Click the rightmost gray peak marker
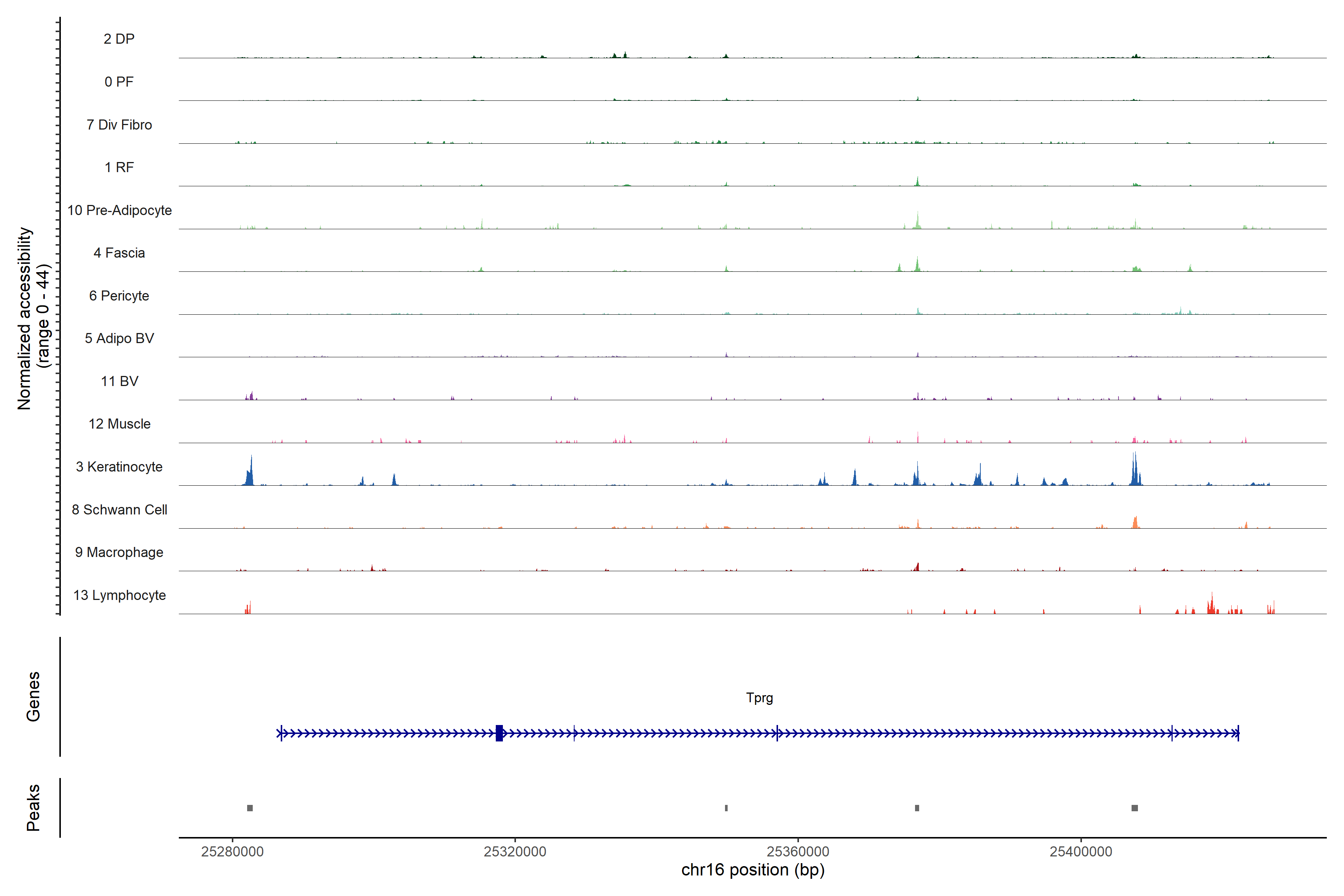1344x896 pixels. 1134,808
